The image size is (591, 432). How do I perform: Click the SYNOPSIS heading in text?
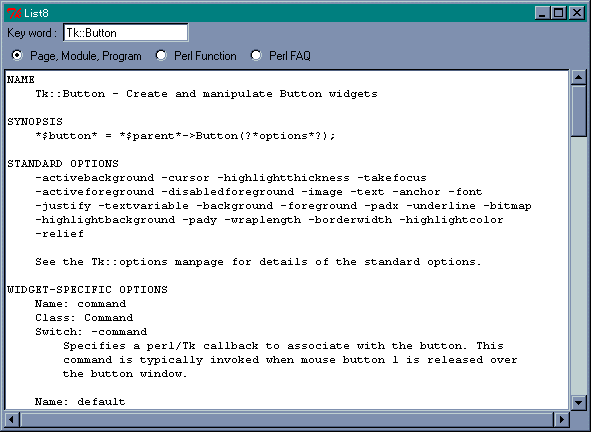pyautogui.click(x=35, y=122)
